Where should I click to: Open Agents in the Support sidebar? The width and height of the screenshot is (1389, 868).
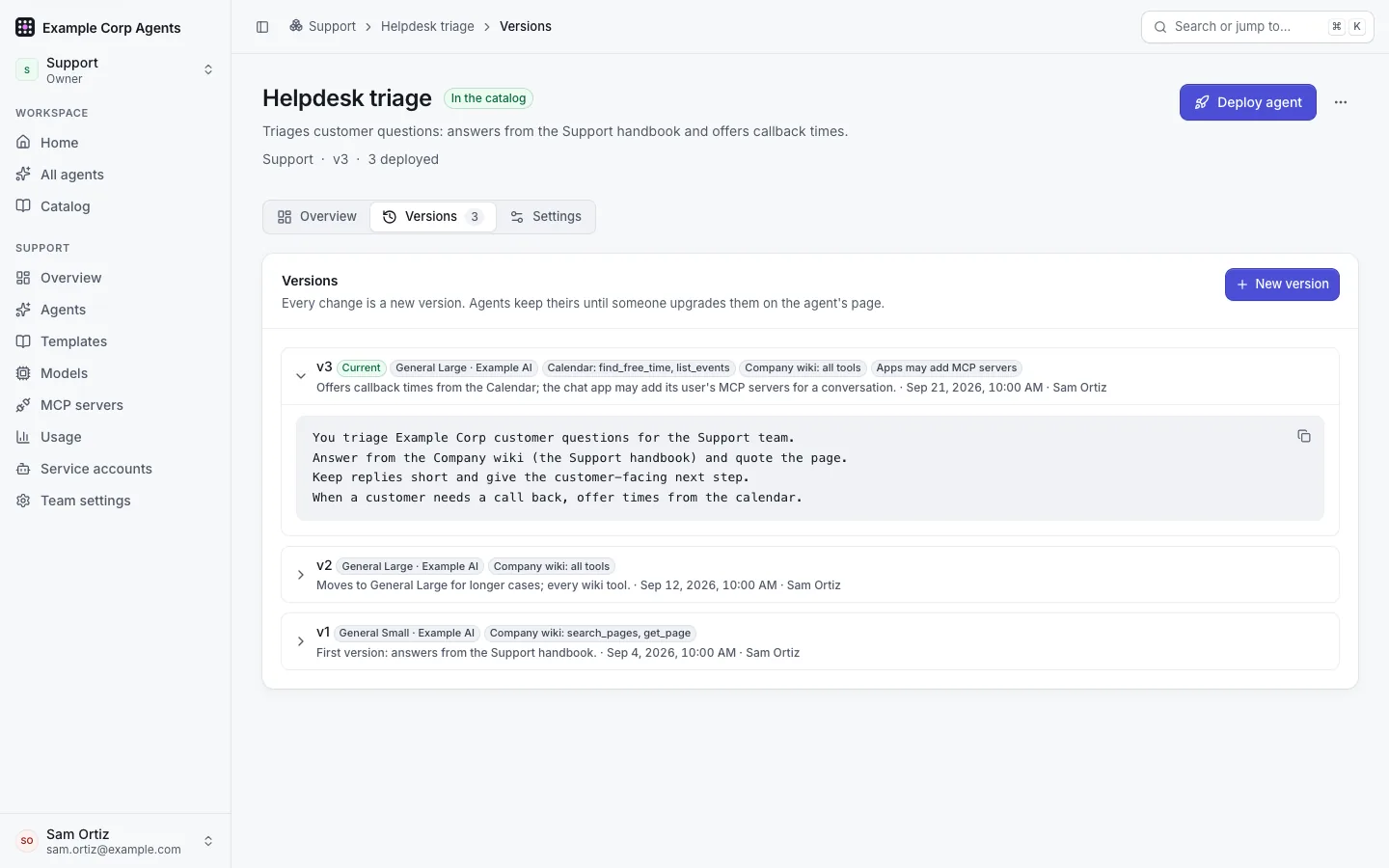pos(116,310)
